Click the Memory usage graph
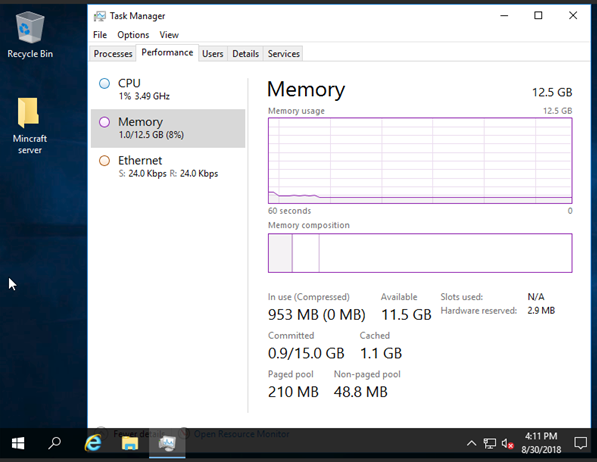Image resolution: width=597 pixels, height=462 pixels. click(420, 160)
